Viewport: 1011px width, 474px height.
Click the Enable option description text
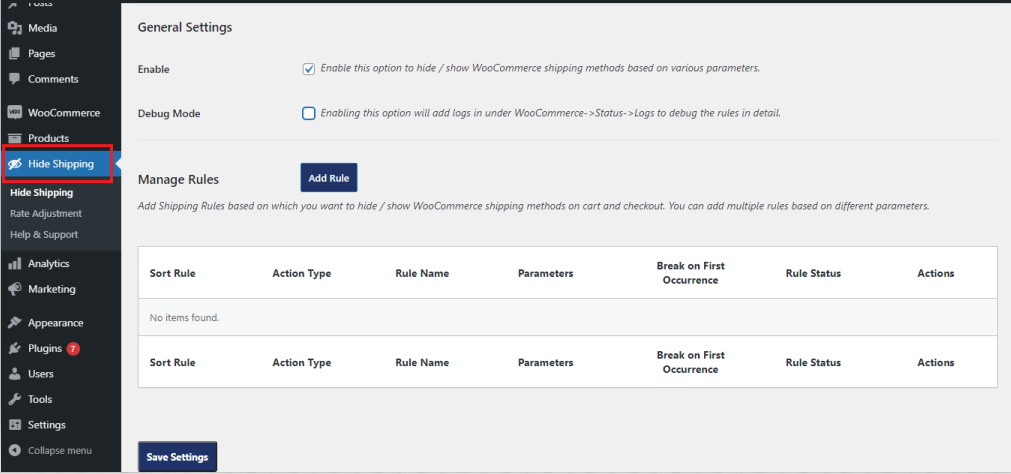[x=540, y=68]
